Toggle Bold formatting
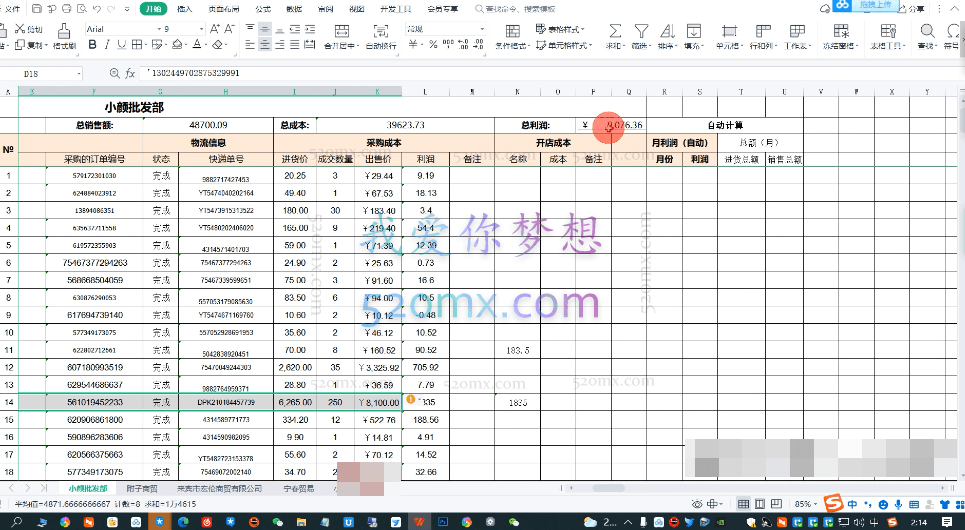 (x=92, y=44)
